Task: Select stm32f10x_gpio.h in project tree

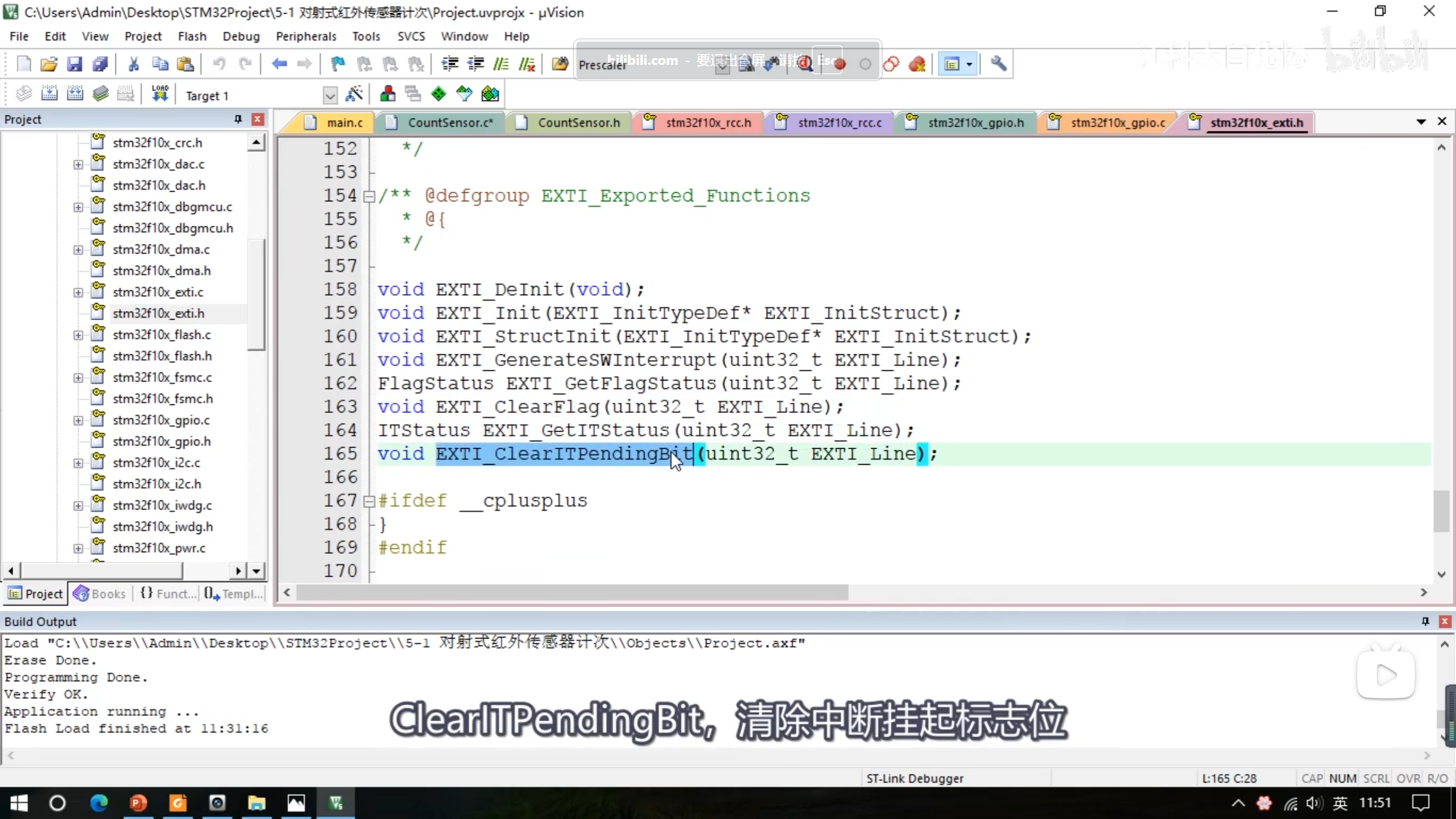Action: [x=162, y=441]
